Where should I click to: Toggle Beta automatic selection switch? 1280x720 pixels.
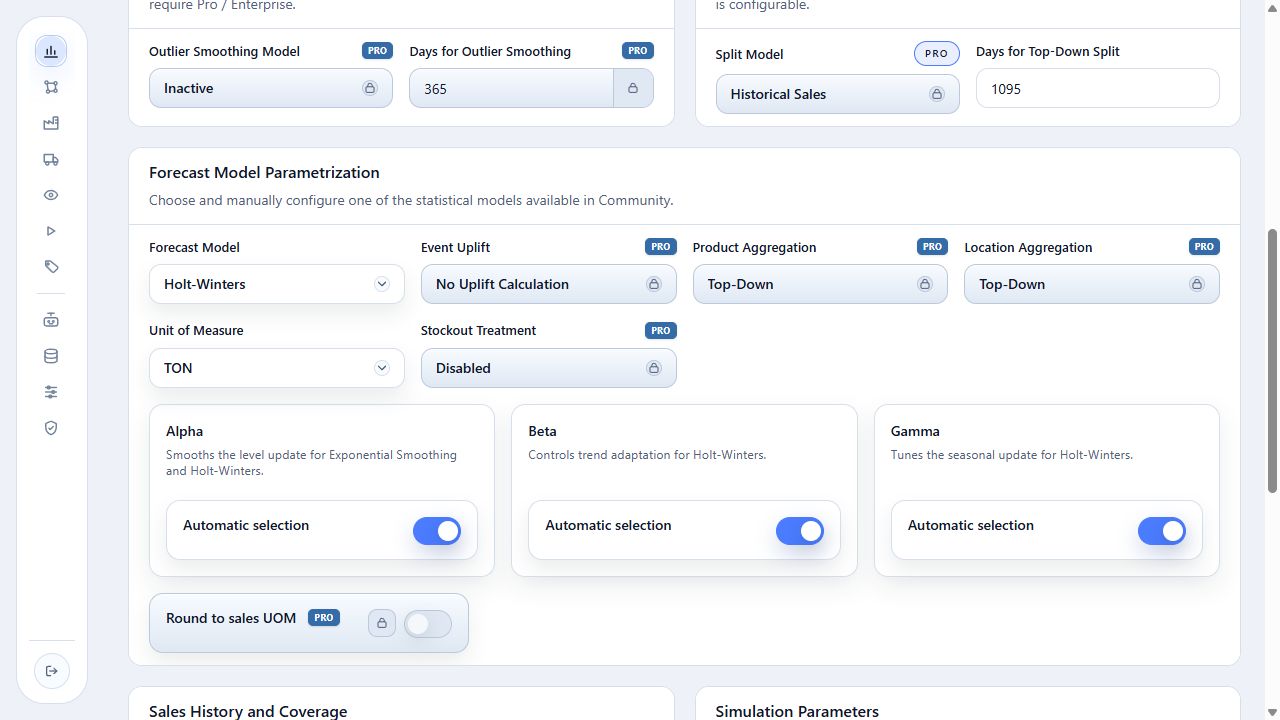800,531
